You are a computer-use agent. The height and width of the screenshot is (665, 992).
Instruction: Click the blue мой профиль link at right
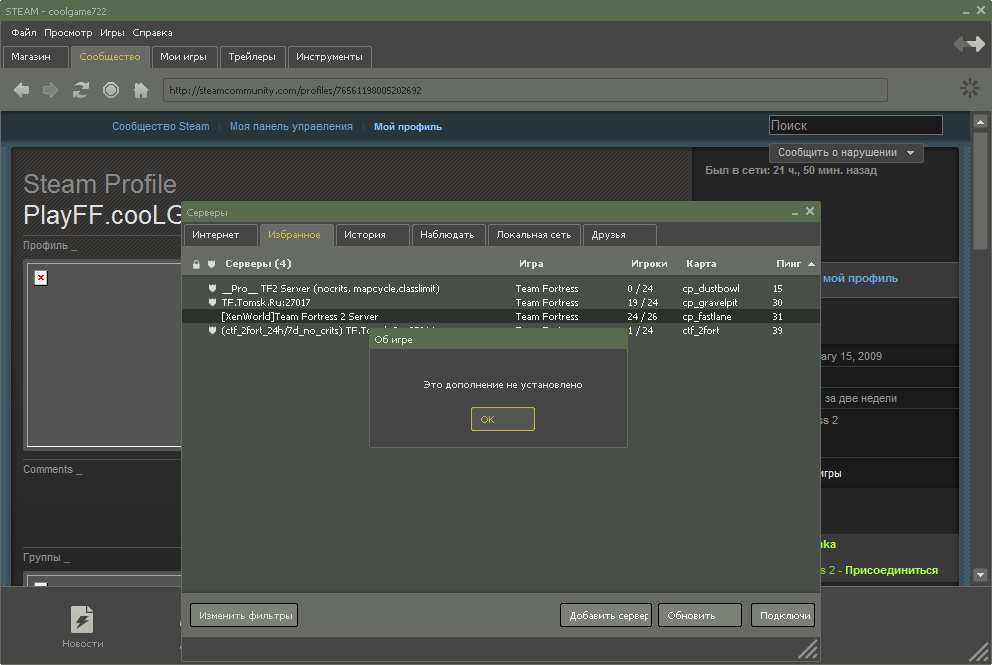(860, 278)
